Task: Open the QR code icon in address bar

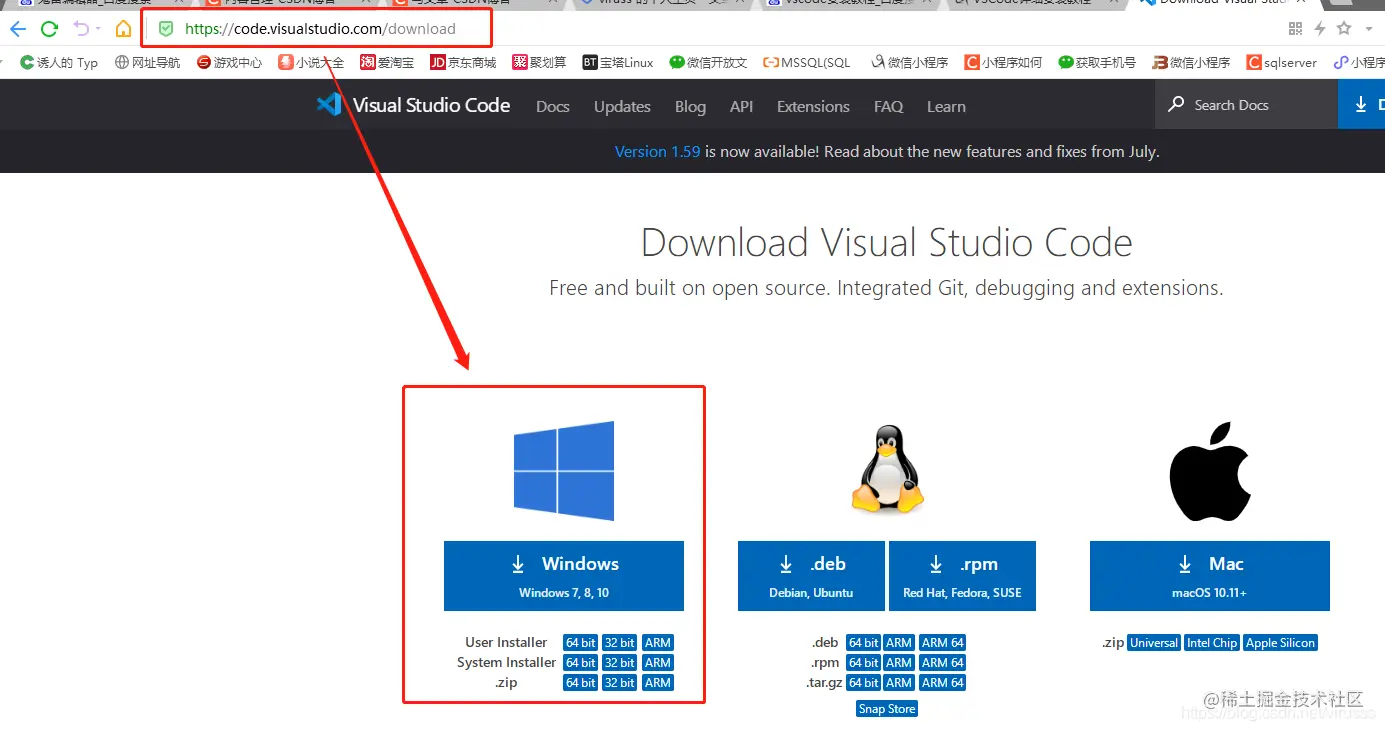Action: click(x=1296, y=29)
